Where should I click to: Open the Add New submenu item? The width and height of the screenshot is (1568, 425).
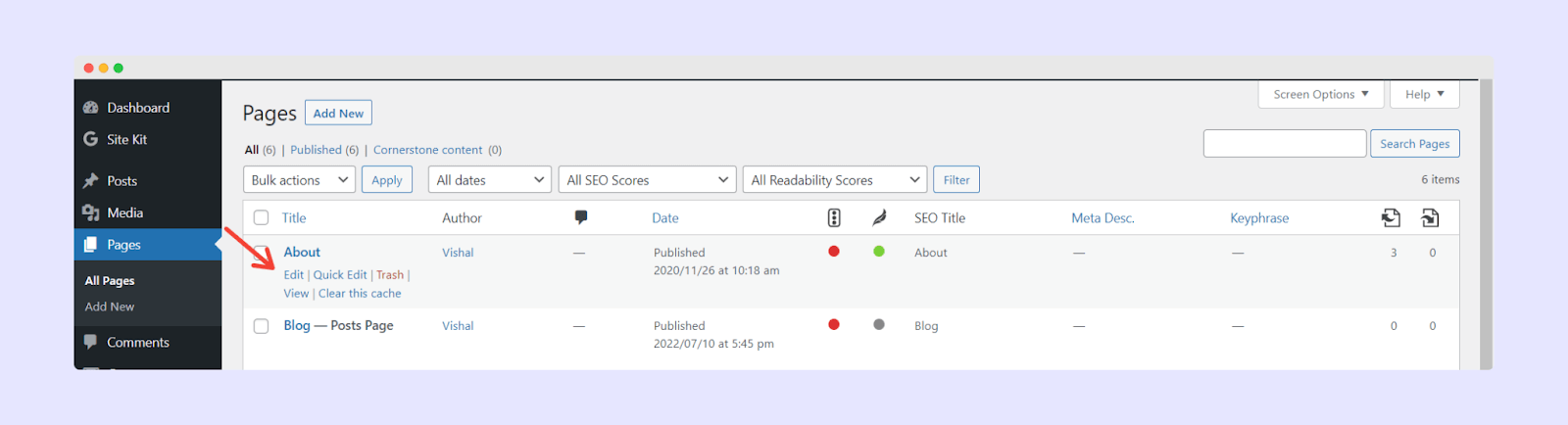click(x=110, y=307)
